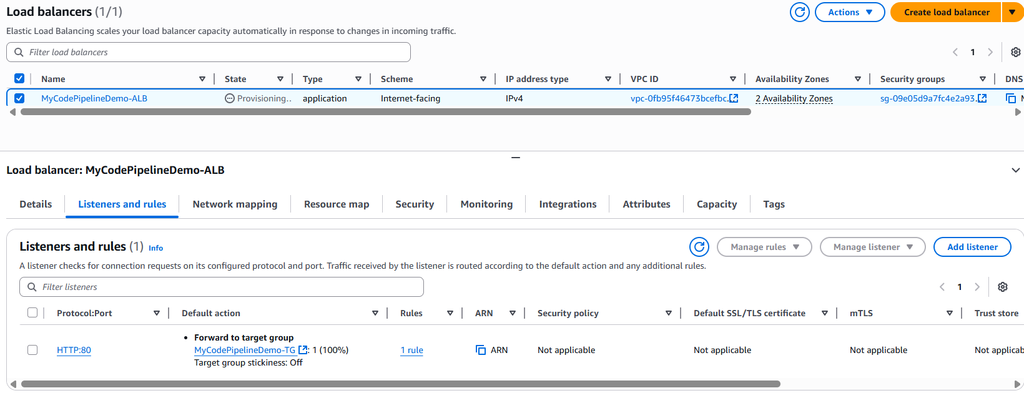Screen dimensions: 1024x393
Task: Open the Monitoring tab
Action: (487, 204)
